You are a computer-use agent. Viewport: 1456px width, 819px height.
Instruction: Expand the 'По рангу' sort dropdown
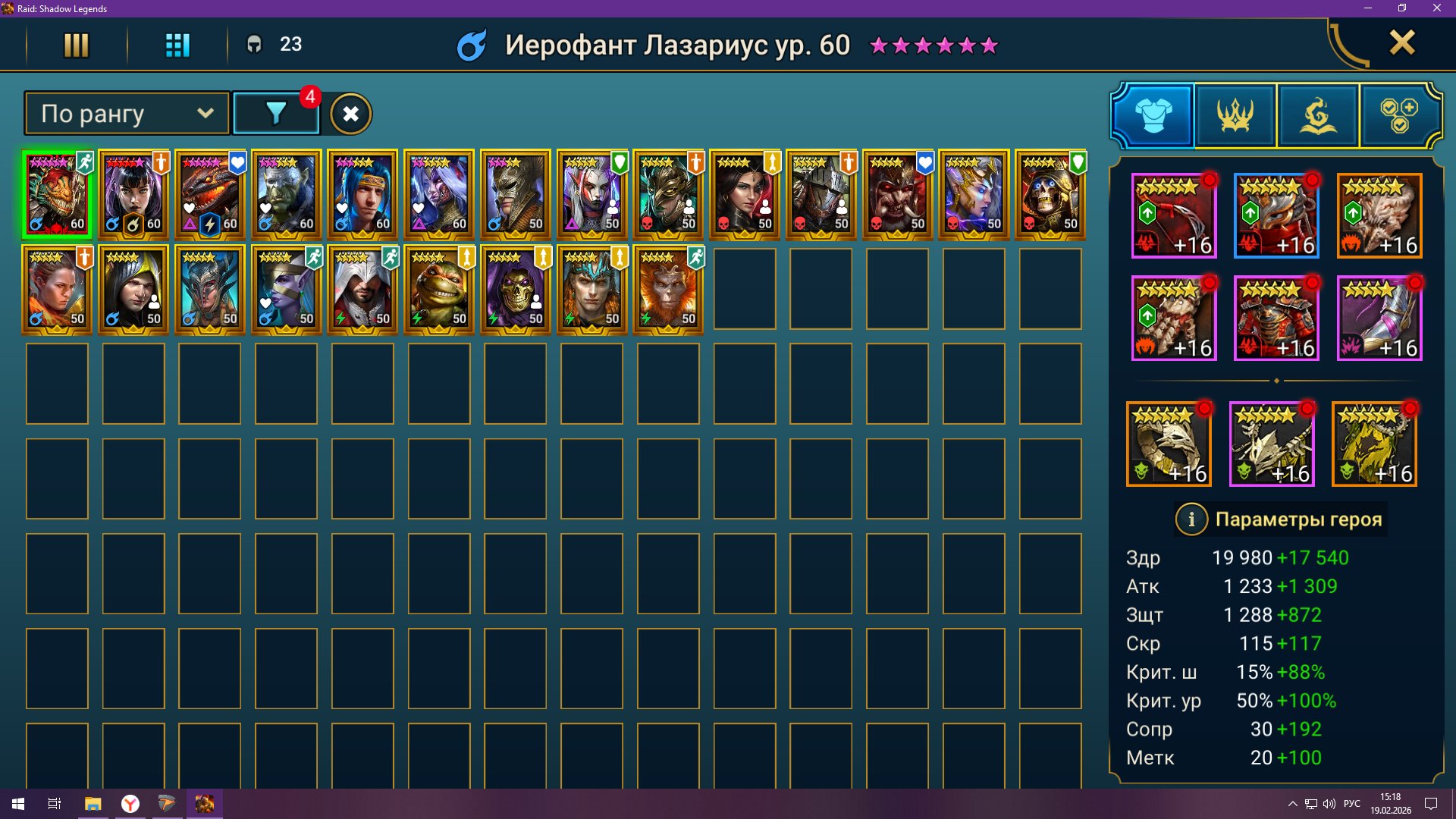(x=127, y=114)
